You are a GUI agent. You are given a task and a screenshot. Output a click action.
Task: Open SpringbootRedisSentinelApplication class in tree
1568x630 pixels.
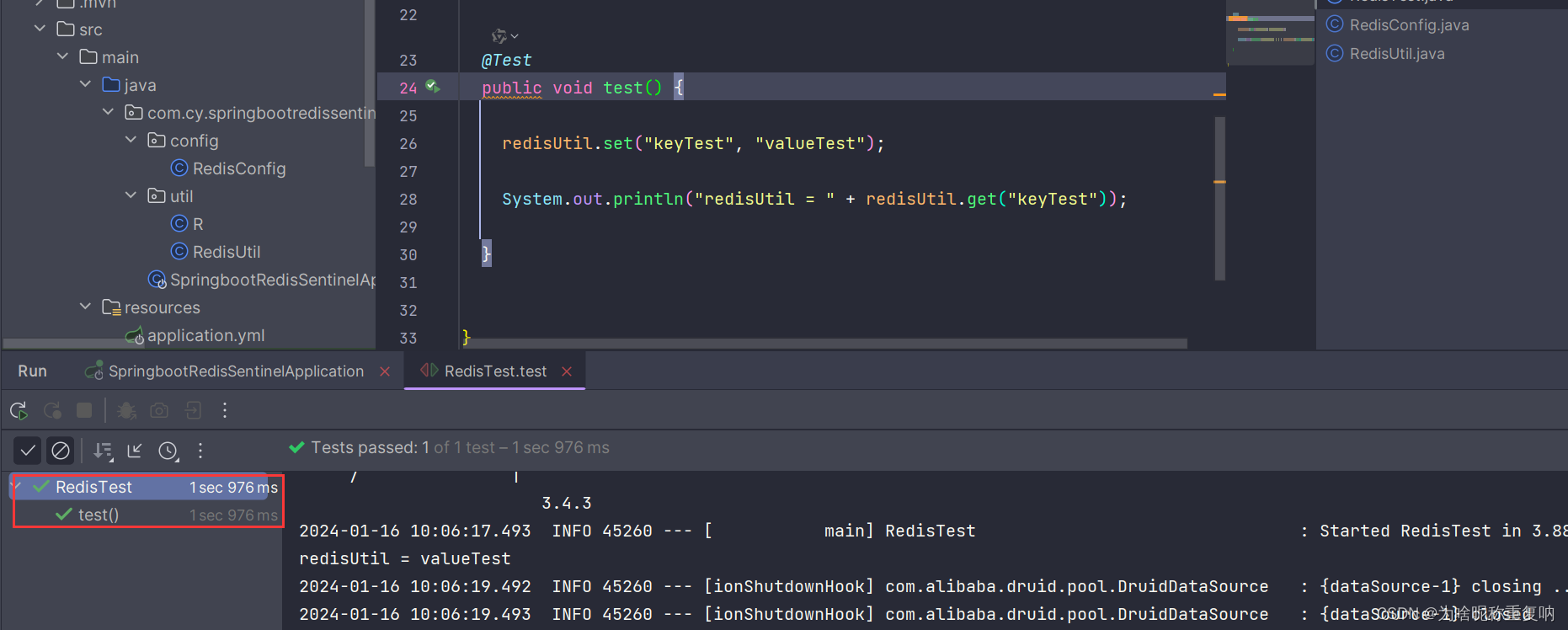click(262, 280)
